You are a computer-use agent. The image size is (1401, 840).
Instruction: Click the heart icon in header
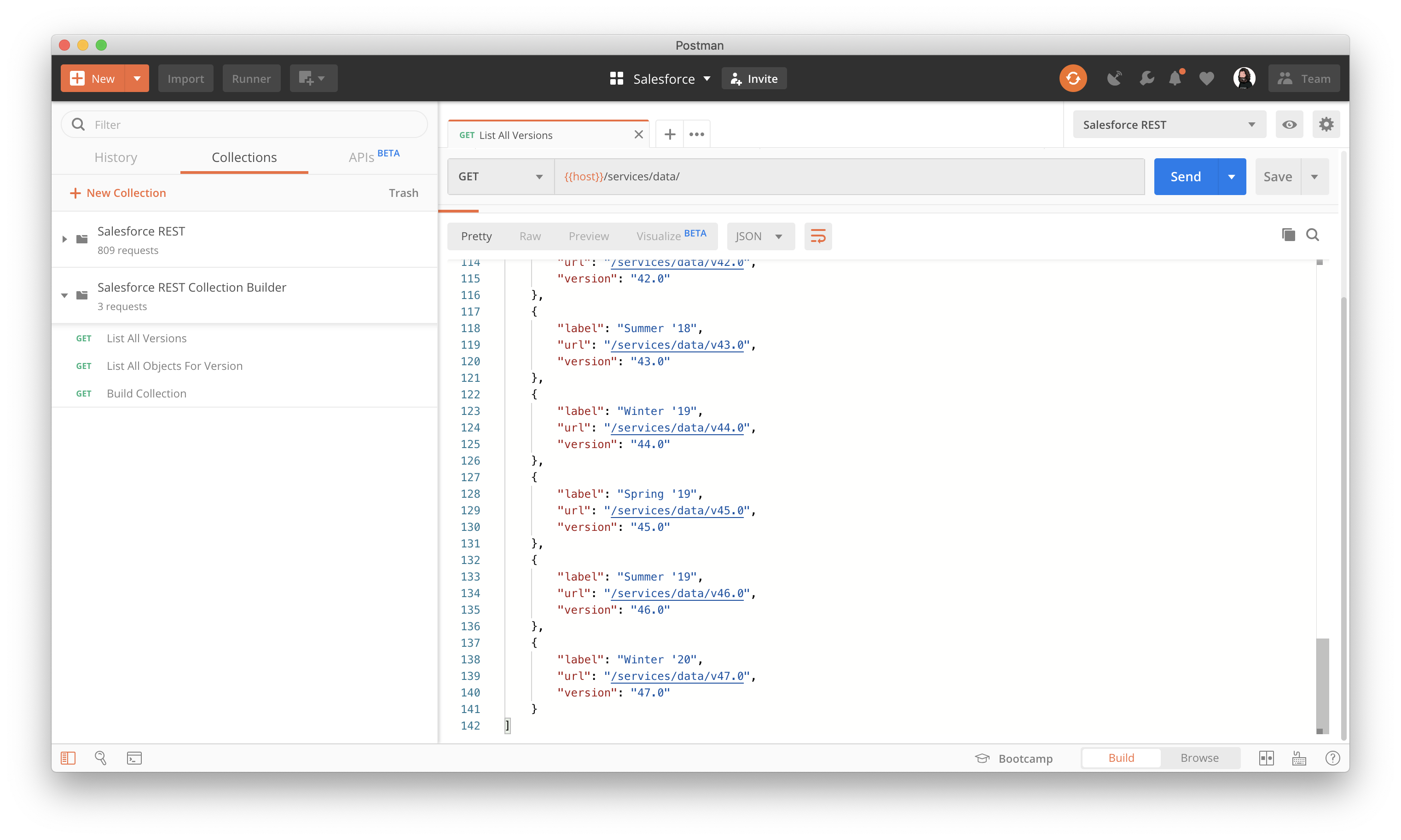pos(1206,79)
